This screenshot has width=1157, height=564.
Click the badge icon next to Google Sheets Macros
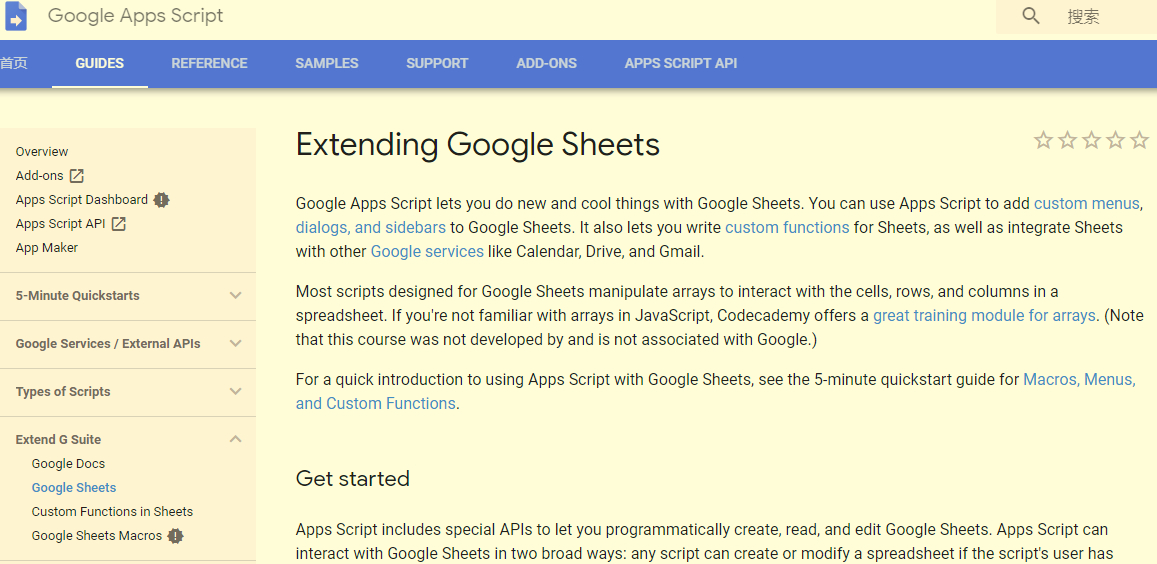[175, 536]
